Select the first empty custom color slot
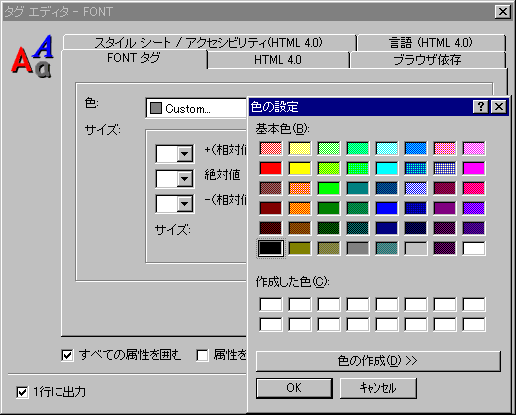This screenshot has height=415, width=516. pos(271,304)
